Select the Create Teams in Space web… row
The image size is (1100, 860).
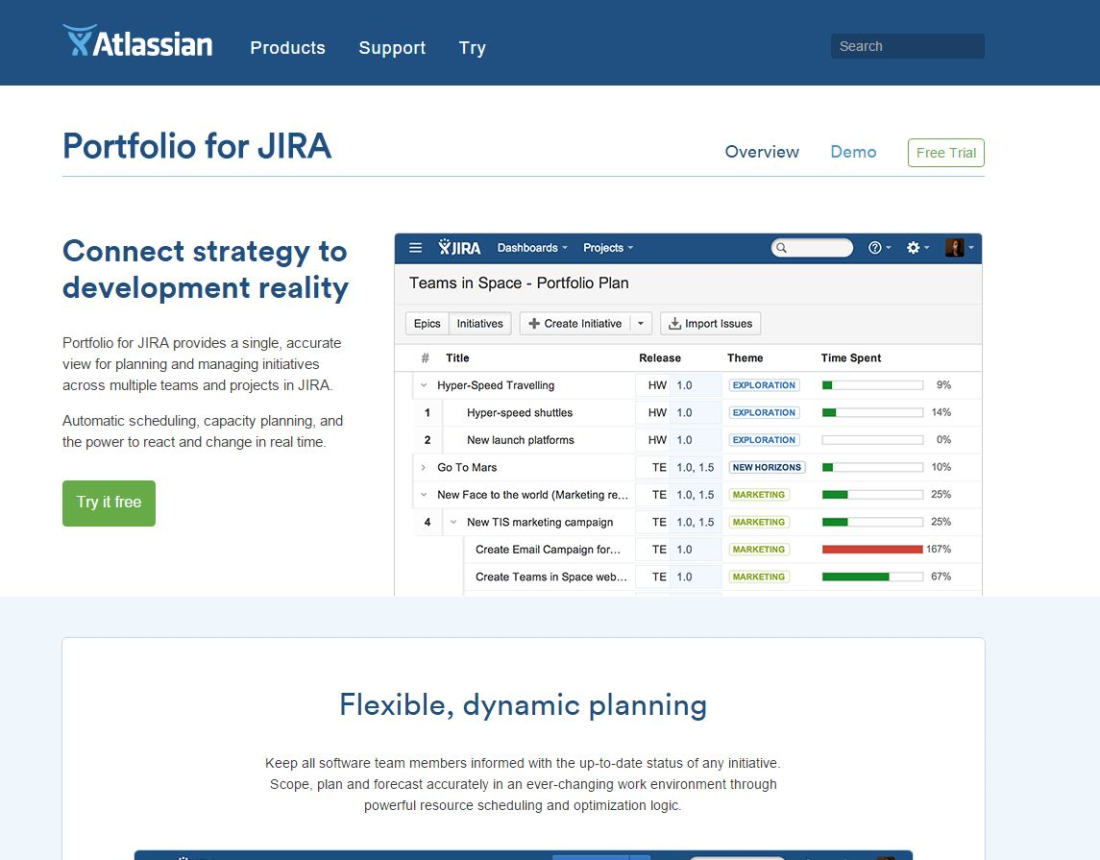pos(551,577)
